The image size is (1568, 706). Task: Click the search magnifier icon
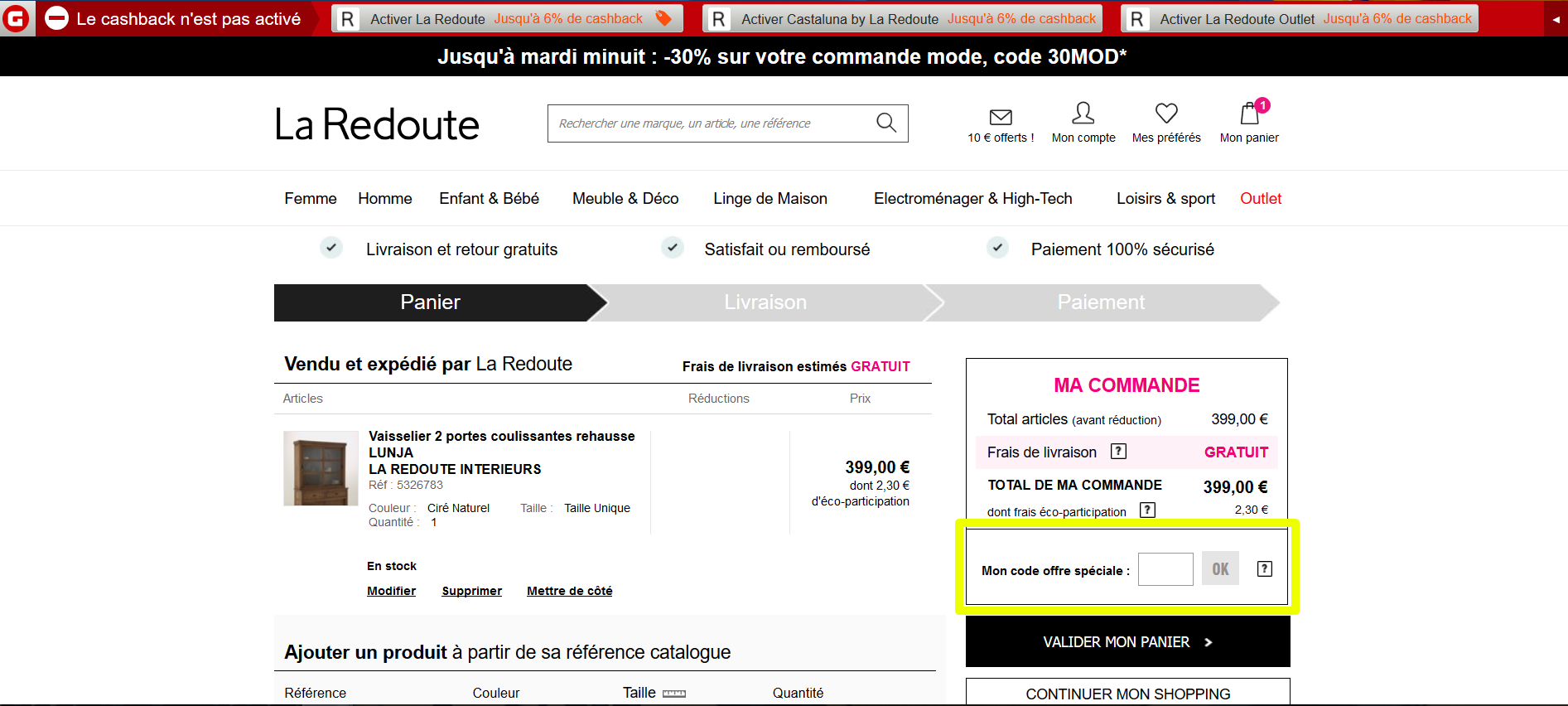click(885, 123)
